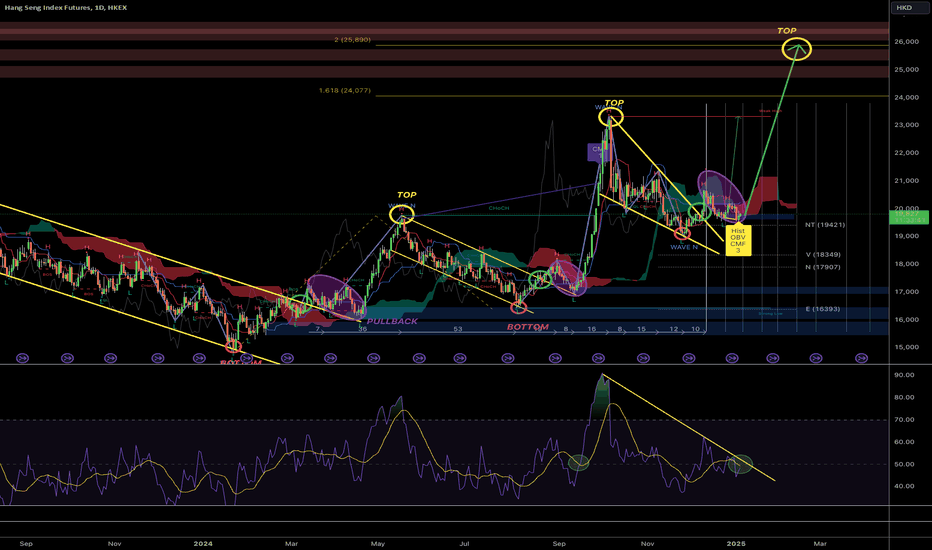Click the NT (19421) target label

pos(825,225)
